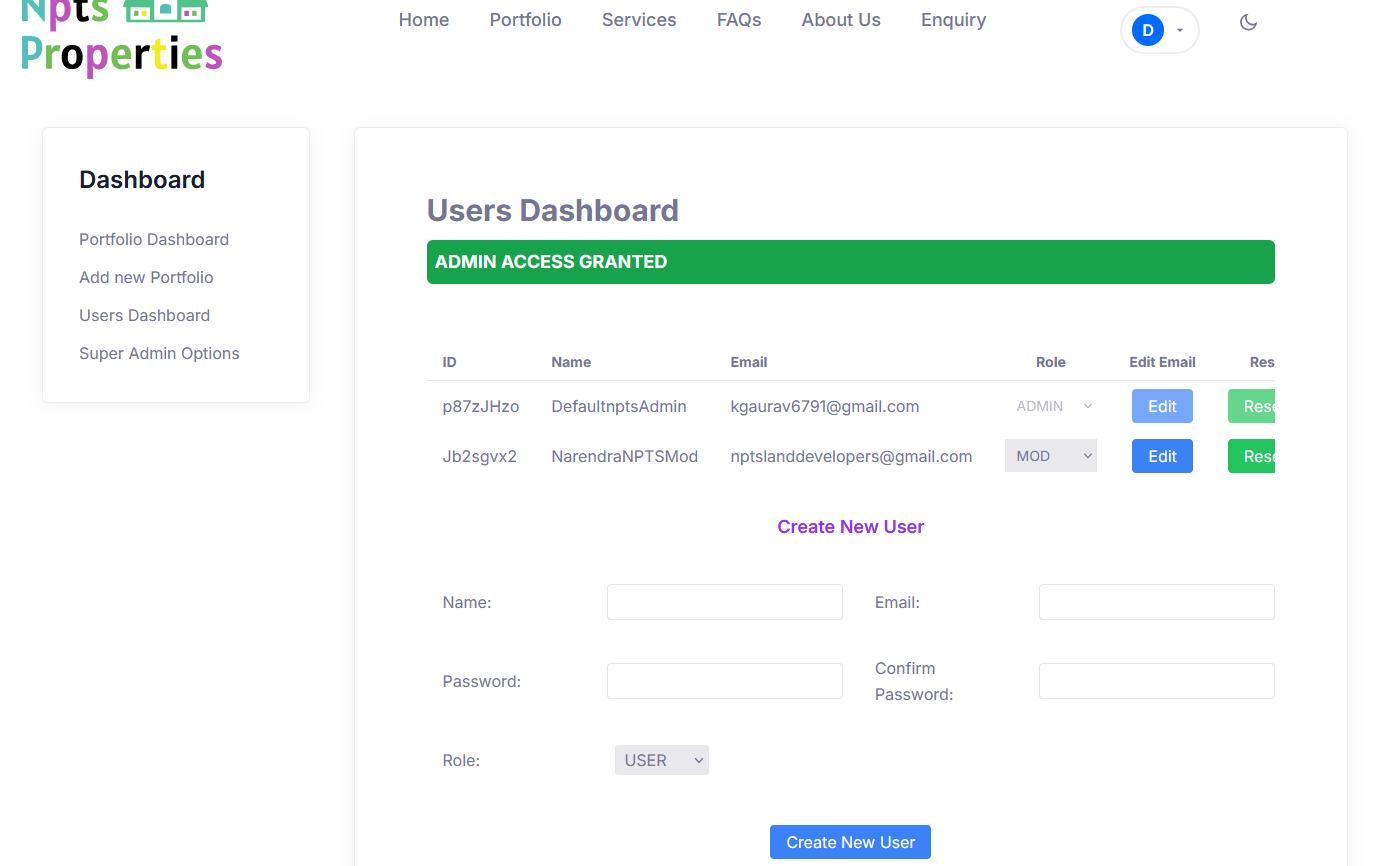Click the Role column header

(x=1051, y=362)
